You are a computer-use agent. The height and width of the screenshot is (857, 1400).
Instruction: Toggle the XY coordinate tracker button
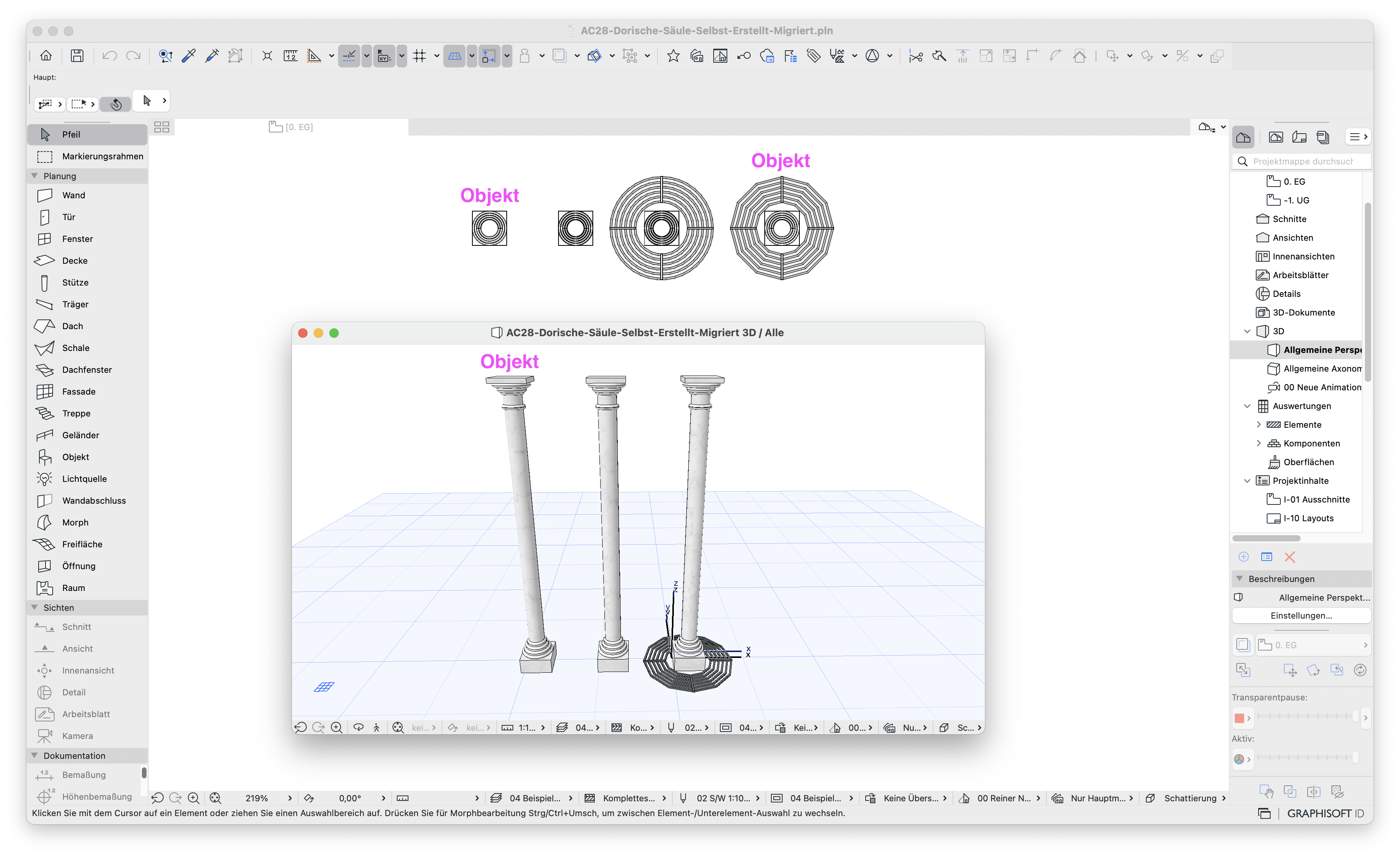point(384,56)
